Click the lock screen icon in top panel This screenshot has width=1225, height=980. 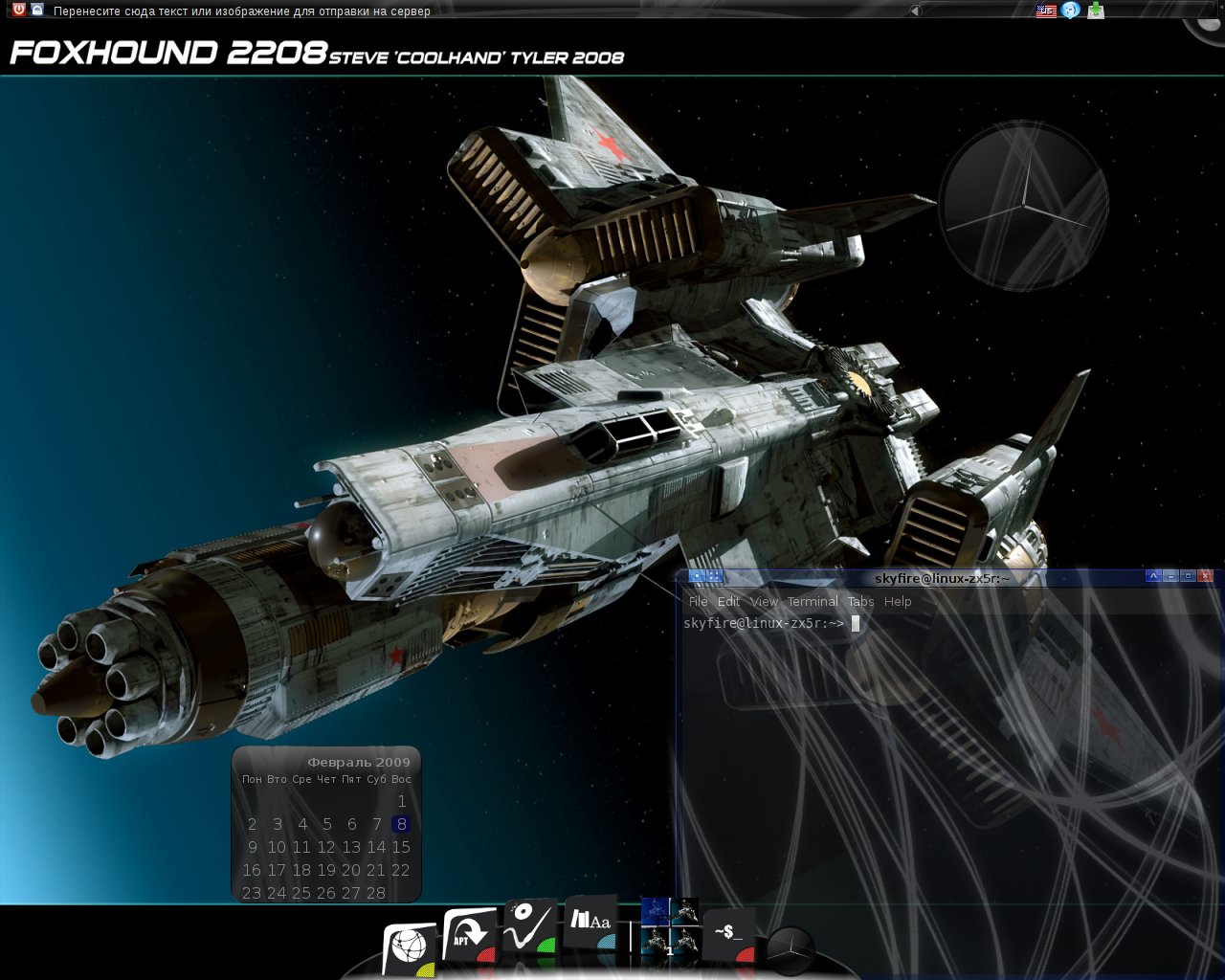click(x=37, y=10)
